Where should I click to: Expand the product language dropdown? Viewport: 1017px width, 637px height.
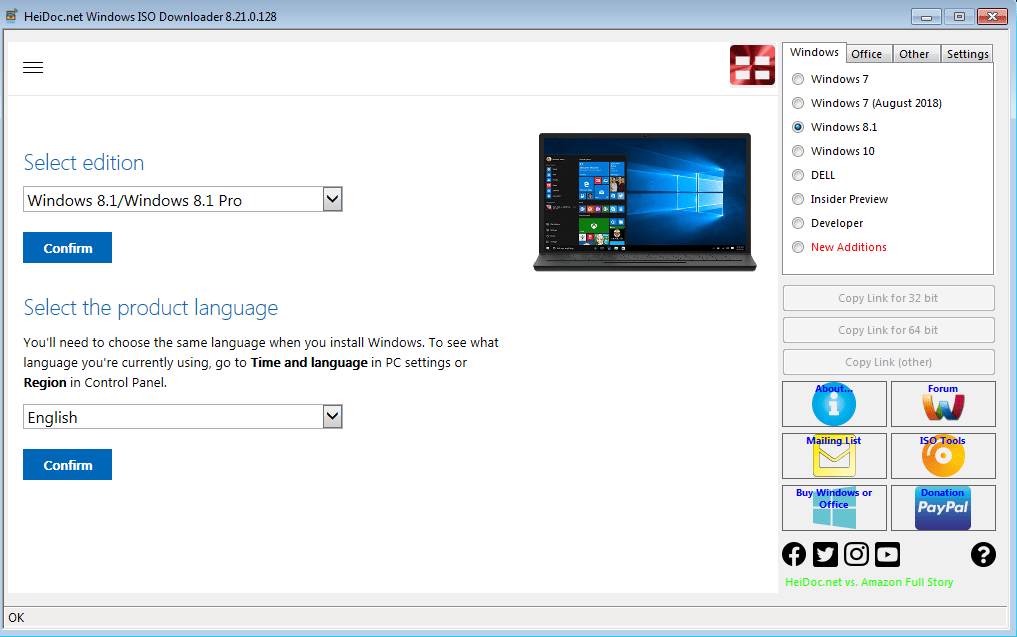(332, 416)
